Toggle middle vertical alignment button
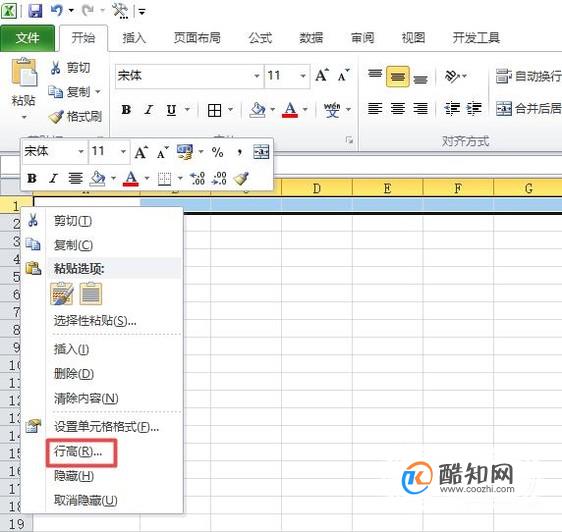Viewport: 562px width, 532px height. click(397, 76)
